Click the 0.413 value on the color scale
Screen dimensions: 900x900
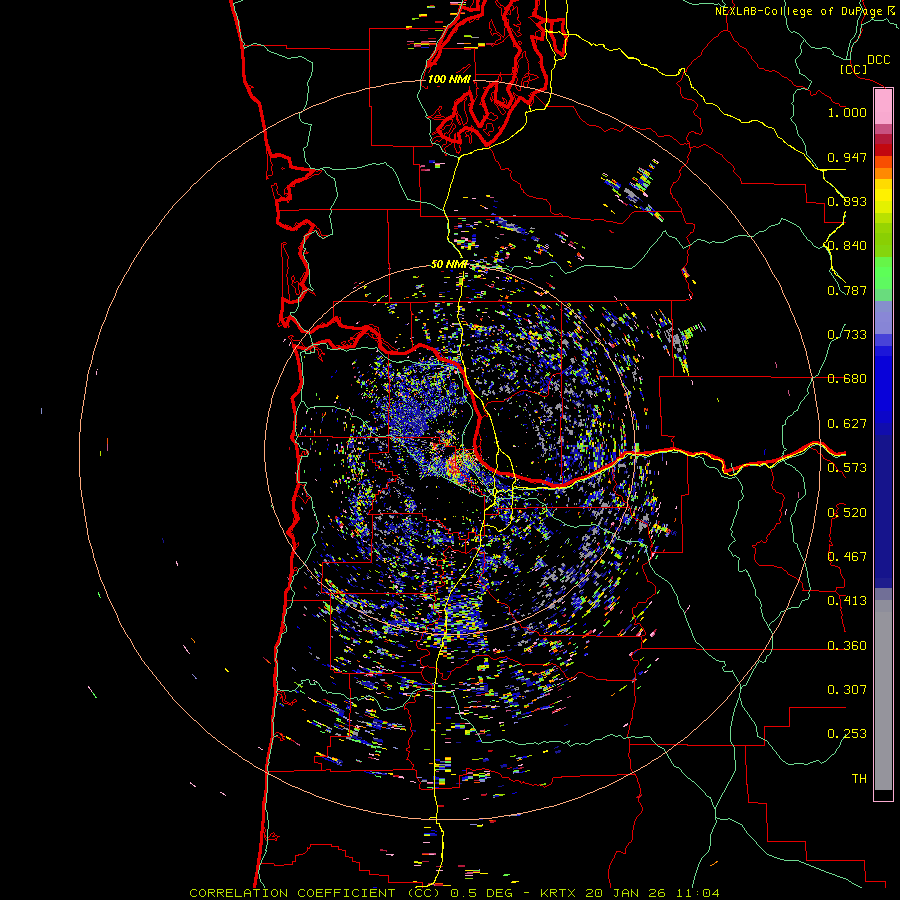[847, 601]
